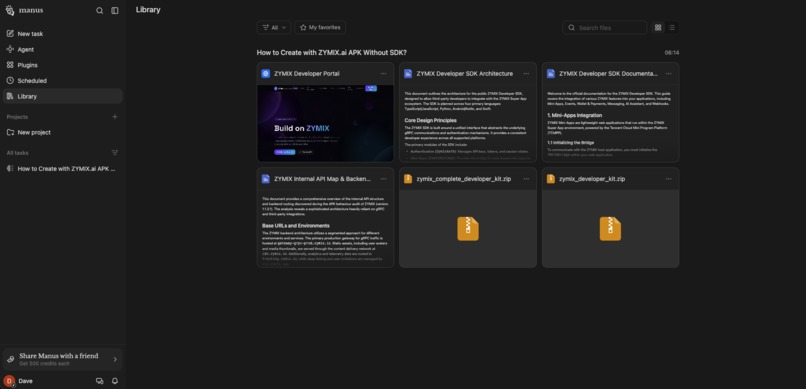Collapse the sidebar panel icon
The width and height of the screenshot is (806, 389).
115,10
